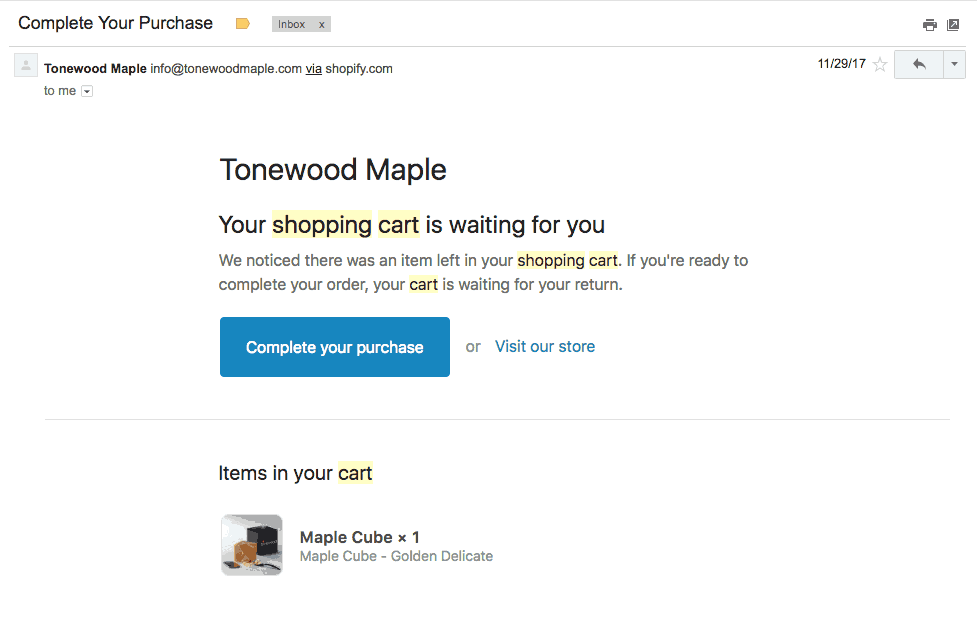
Task: Click the yellow importance marker icon
Action: (x=242, y=24)
